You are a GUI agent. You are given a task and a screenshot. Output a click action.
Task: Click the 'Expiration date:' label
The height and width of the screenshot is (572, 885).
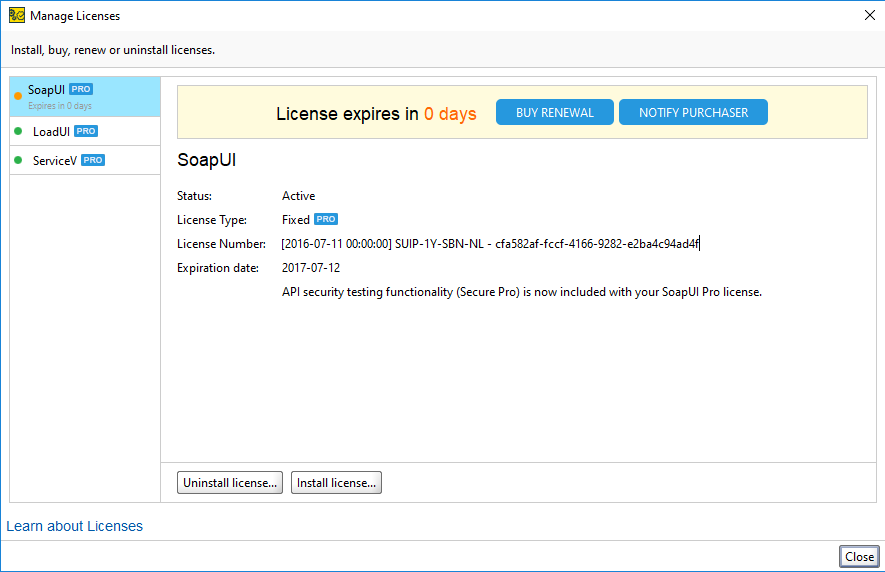218,268
